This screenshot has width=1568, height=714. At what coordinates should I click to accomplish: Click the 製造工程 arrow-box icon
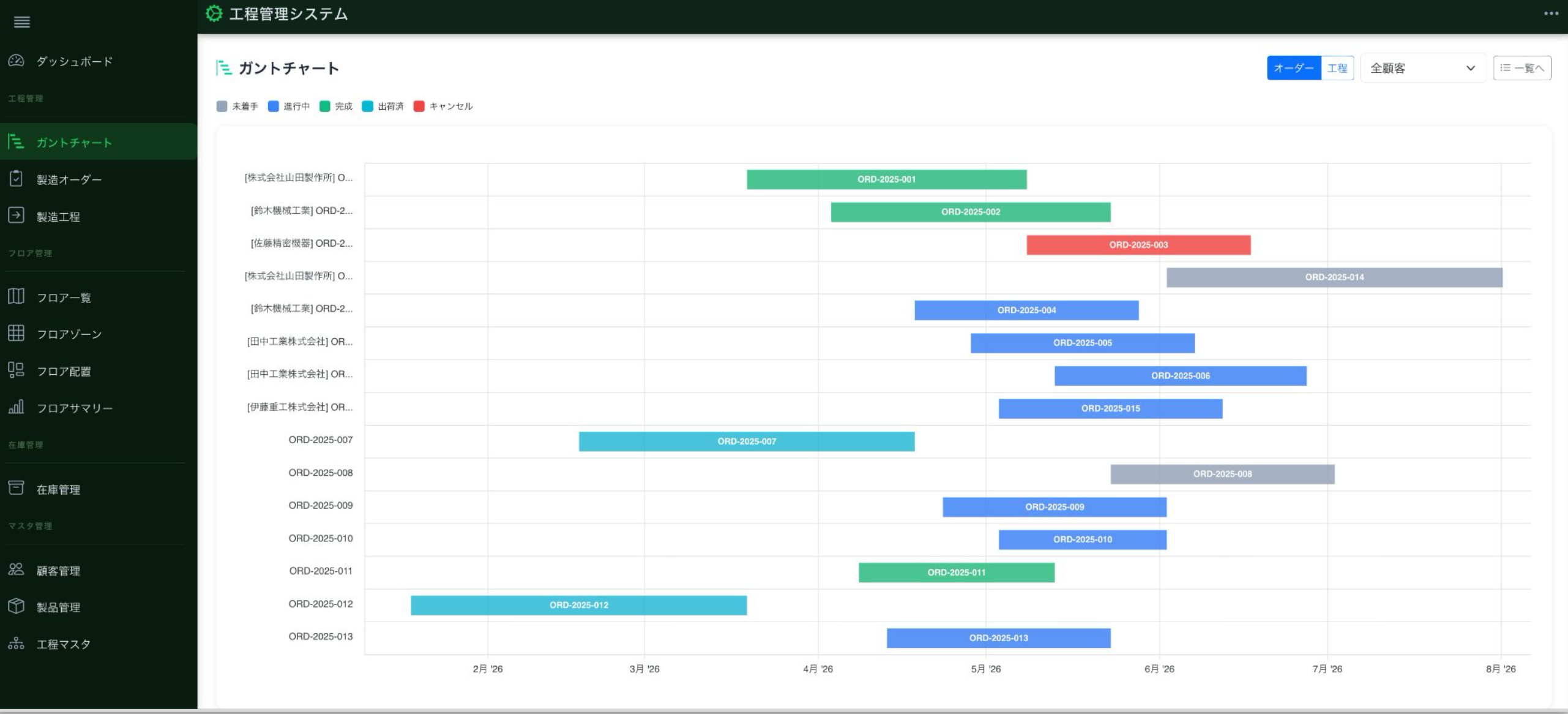(x=16, y=215)
